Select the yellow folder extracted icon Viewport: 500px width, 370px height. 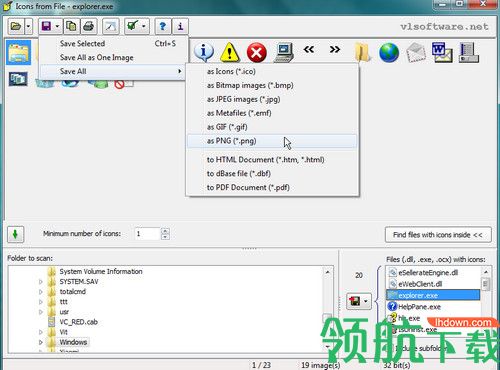pyautogui.click(x=362, y=52)
